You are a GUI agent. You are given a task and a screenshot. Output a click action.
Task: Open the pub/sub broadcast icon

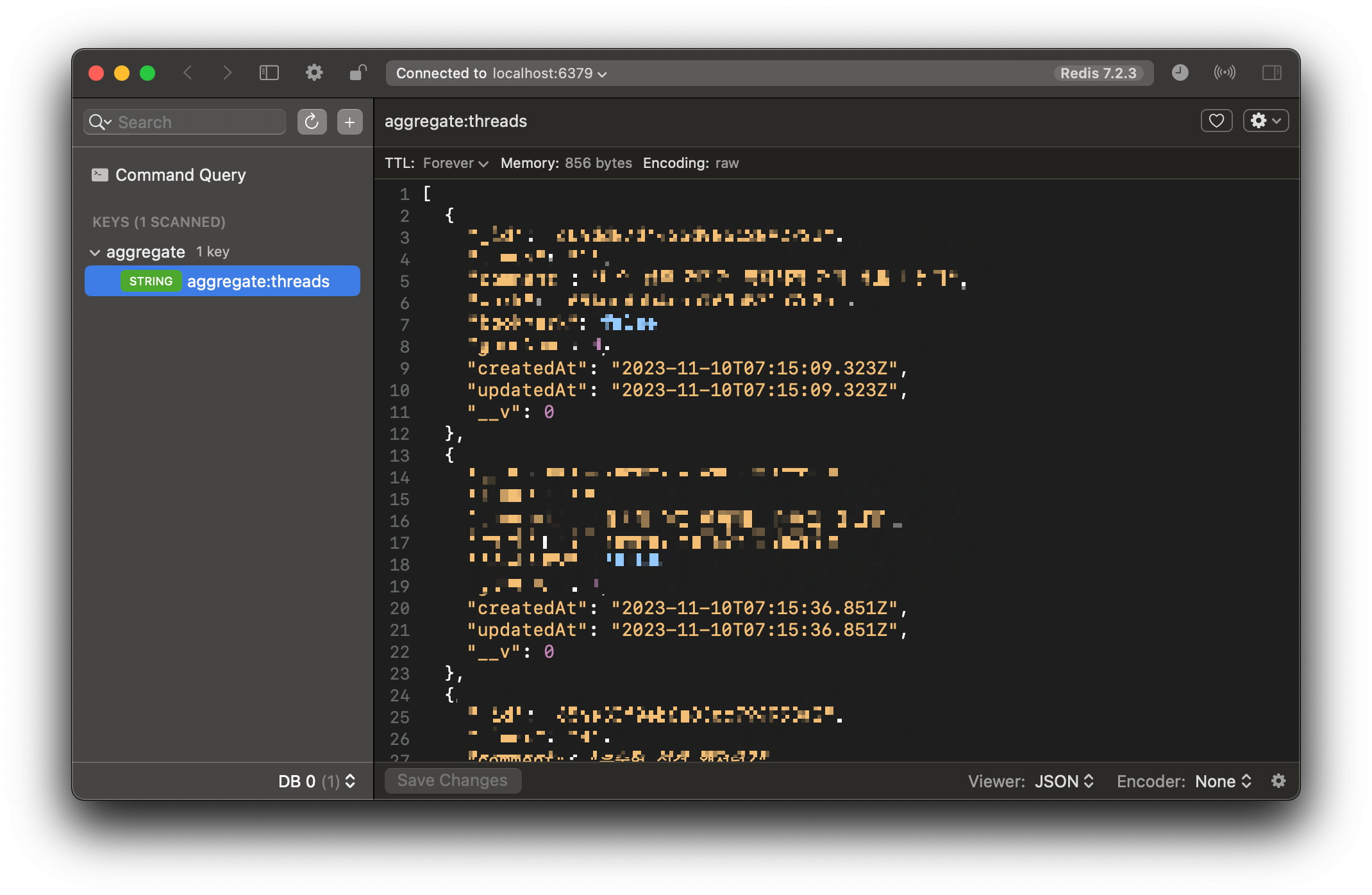click(x=1224, y=73)
